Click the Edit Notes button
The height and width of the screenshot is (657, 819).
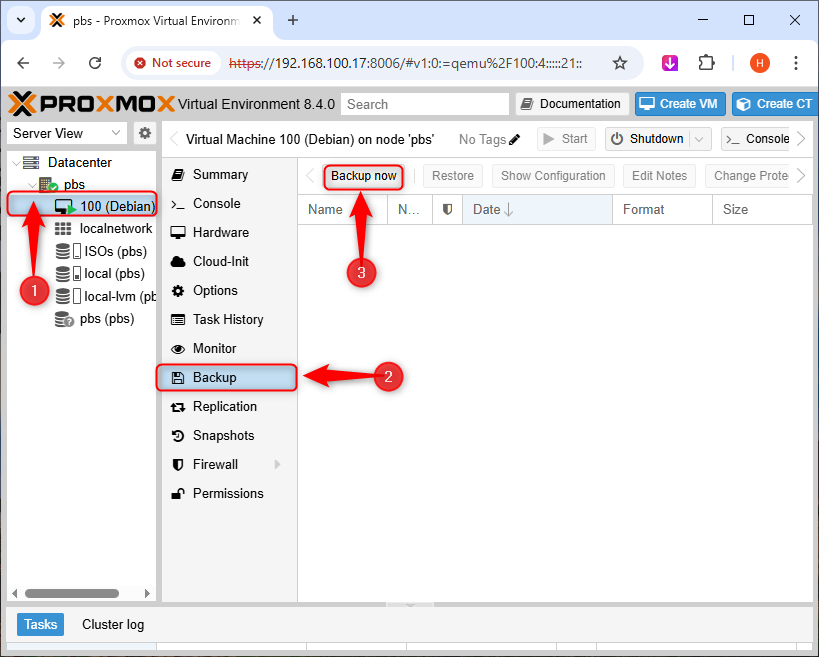coord(659,176)
